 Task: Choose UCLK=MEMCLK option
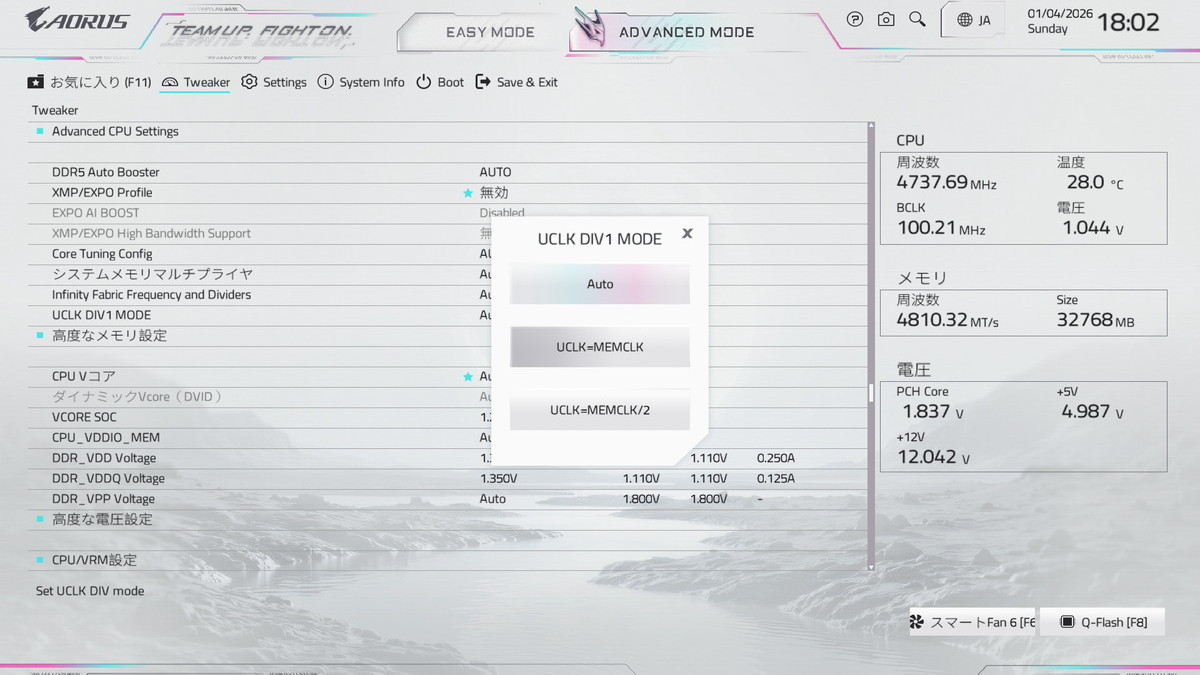(x=600, y=347)
